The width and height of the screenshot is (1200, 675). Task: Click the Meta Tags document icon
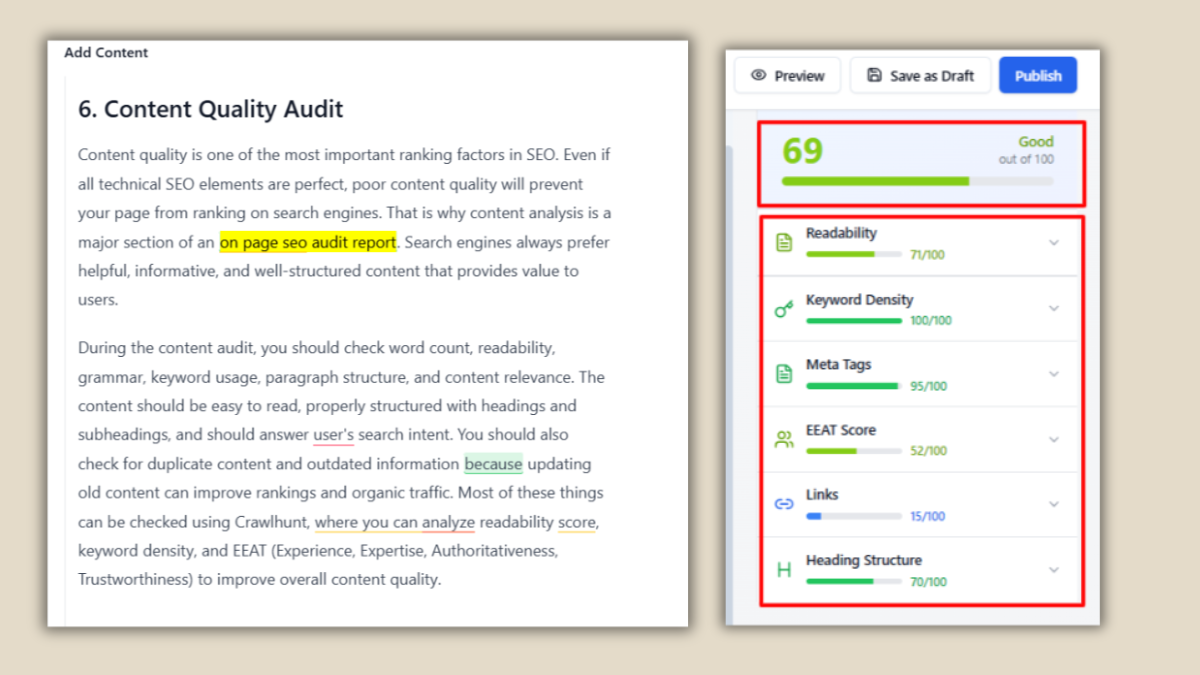(784, 374)
